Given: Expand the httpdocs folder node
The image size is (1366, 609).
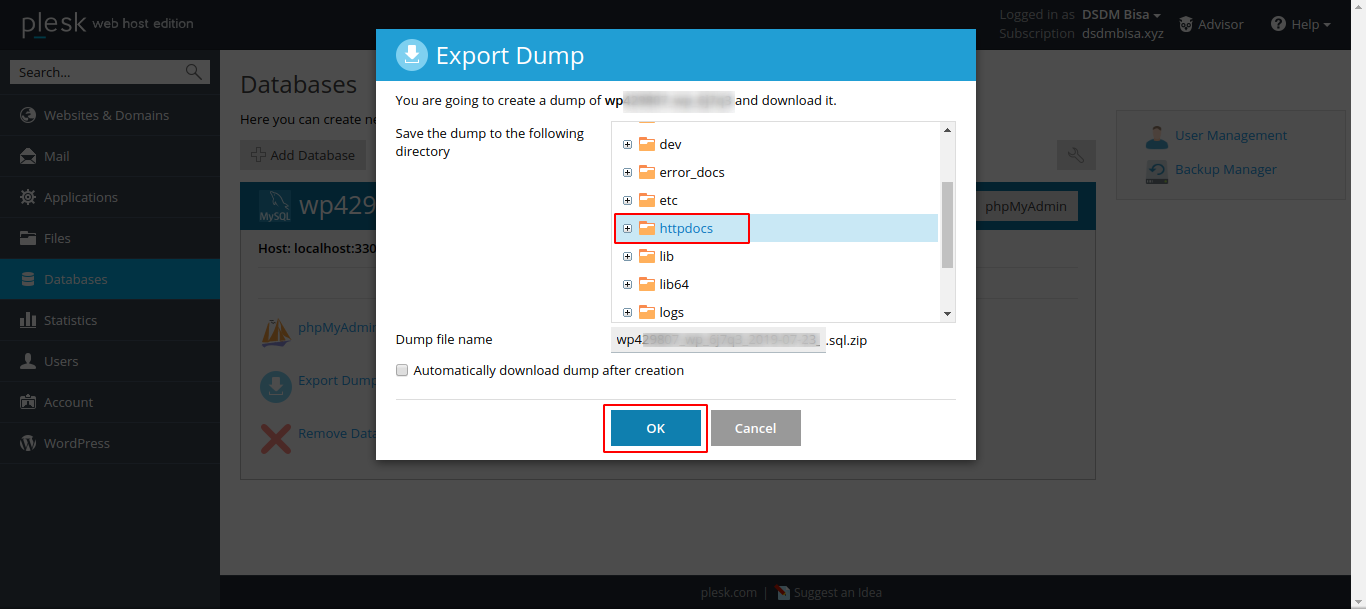Looking at the screenshot, I should [627, 228].
